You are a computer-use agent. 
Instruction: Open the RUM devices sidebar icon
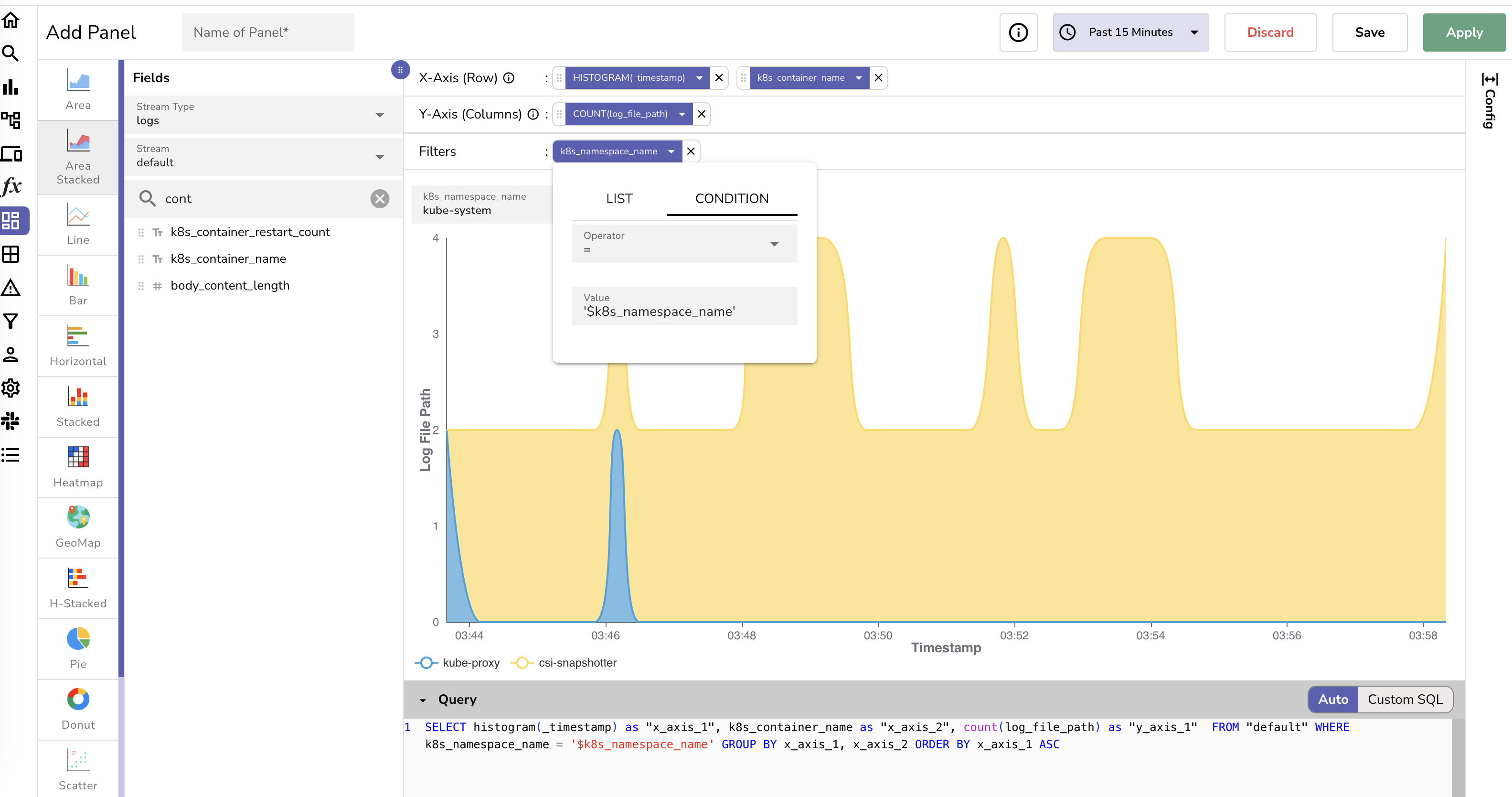coord(11,154)
